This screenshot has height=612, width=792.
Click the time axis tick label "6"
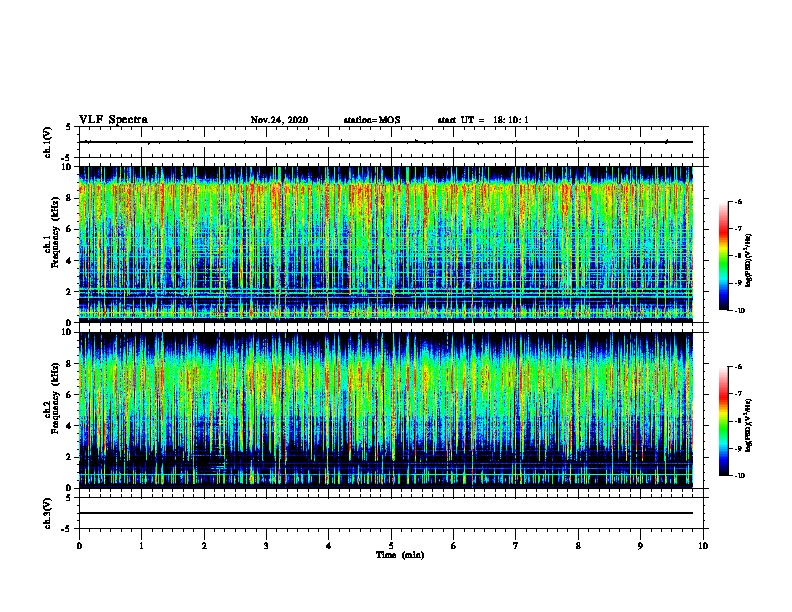(x=454, y=546)
